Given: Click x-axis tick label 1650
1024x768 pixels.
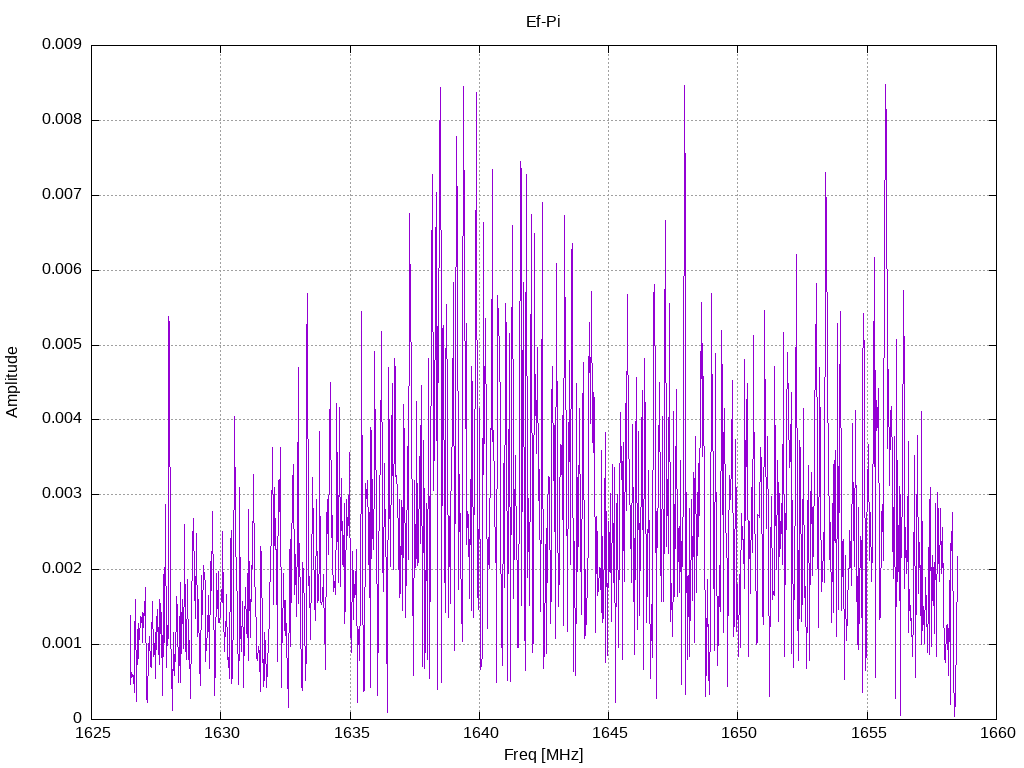Looking at the screenshot, I should [738, 733].
